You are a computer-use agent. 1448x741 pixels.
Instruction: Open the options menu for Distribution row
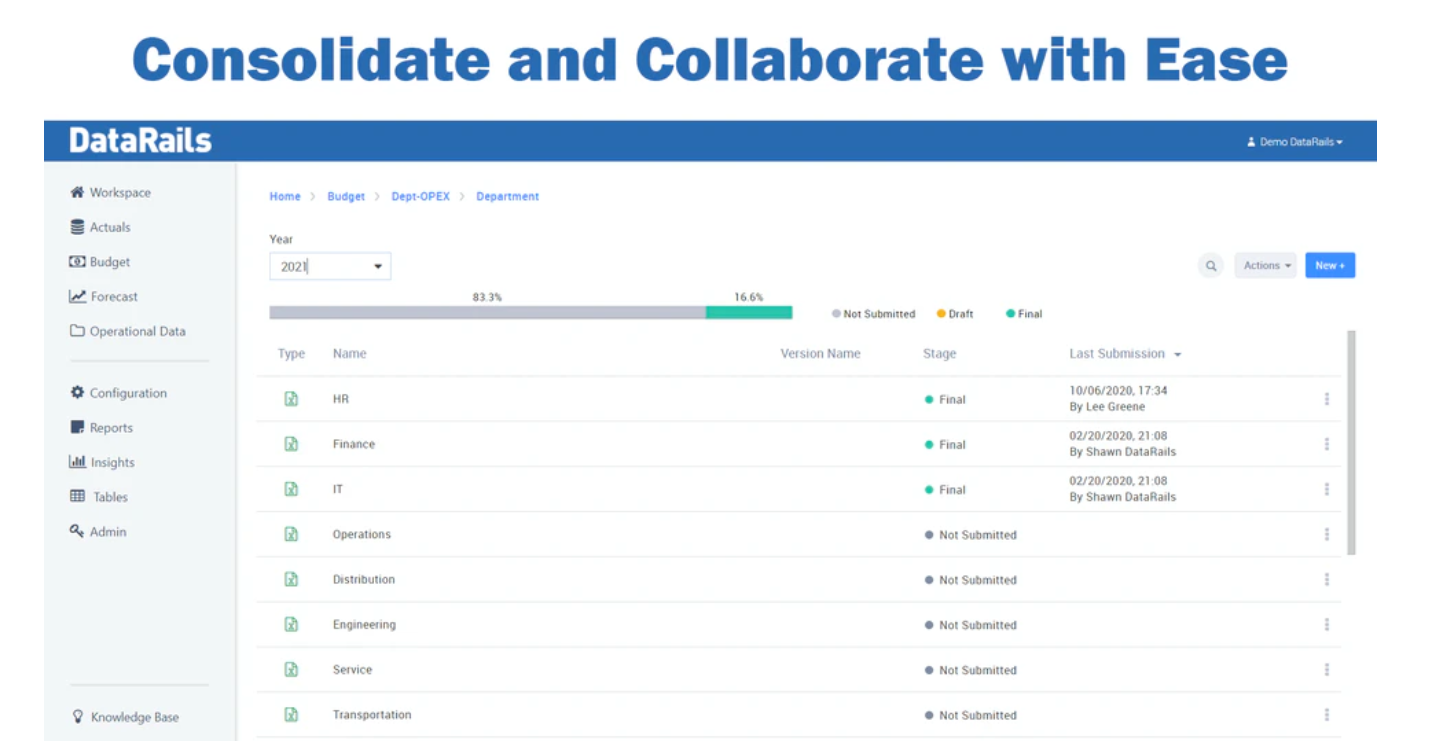pos(1327,579)
